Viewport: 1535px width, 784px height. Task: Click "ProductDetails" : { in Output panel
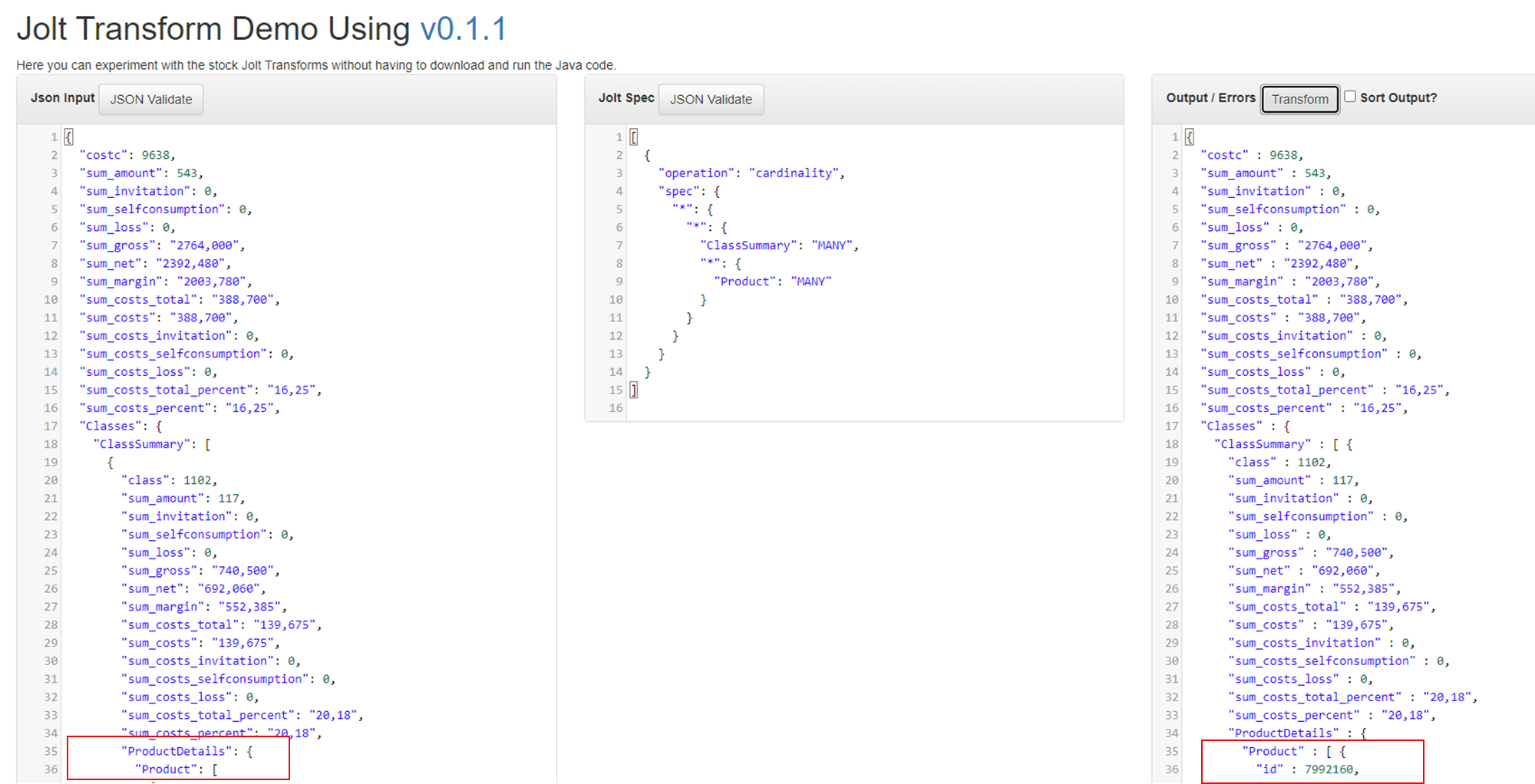pyautogui.click(x=1297, y=733)
